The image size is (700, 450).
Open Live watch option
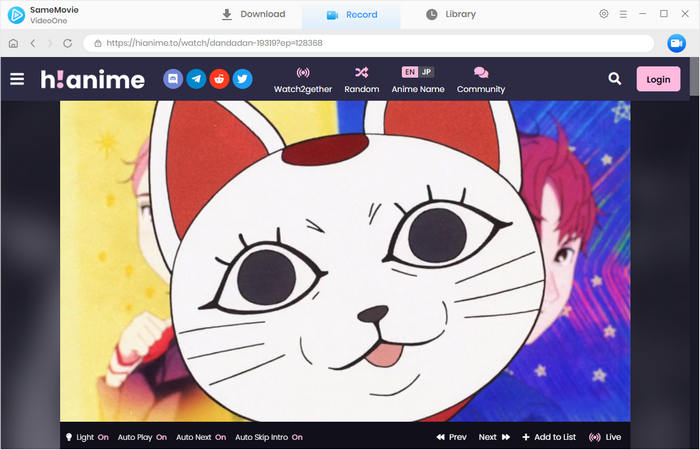(605, 437)
